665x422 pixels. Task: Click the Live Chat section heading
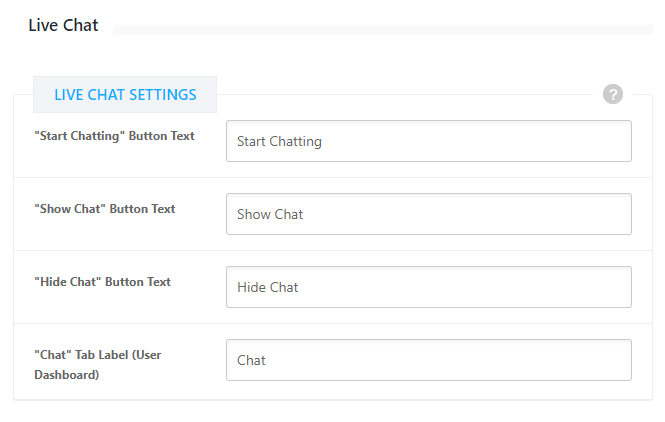(63, 26)
